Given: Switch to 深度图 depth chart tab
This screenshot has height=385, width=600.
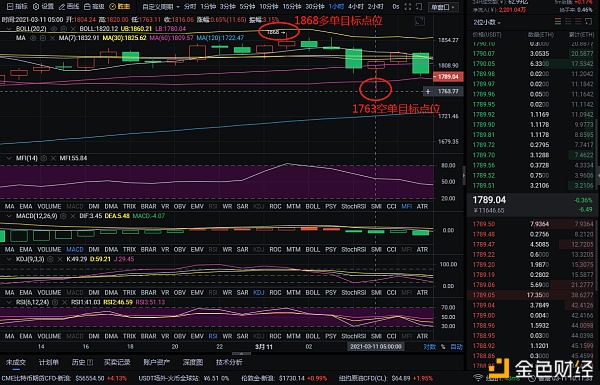Looking at the screenshot, I should tap(192, 362).
